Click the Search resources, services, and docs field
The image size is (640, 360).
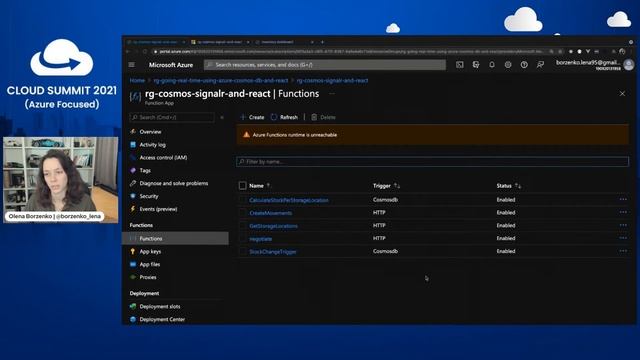click(325, 65)
